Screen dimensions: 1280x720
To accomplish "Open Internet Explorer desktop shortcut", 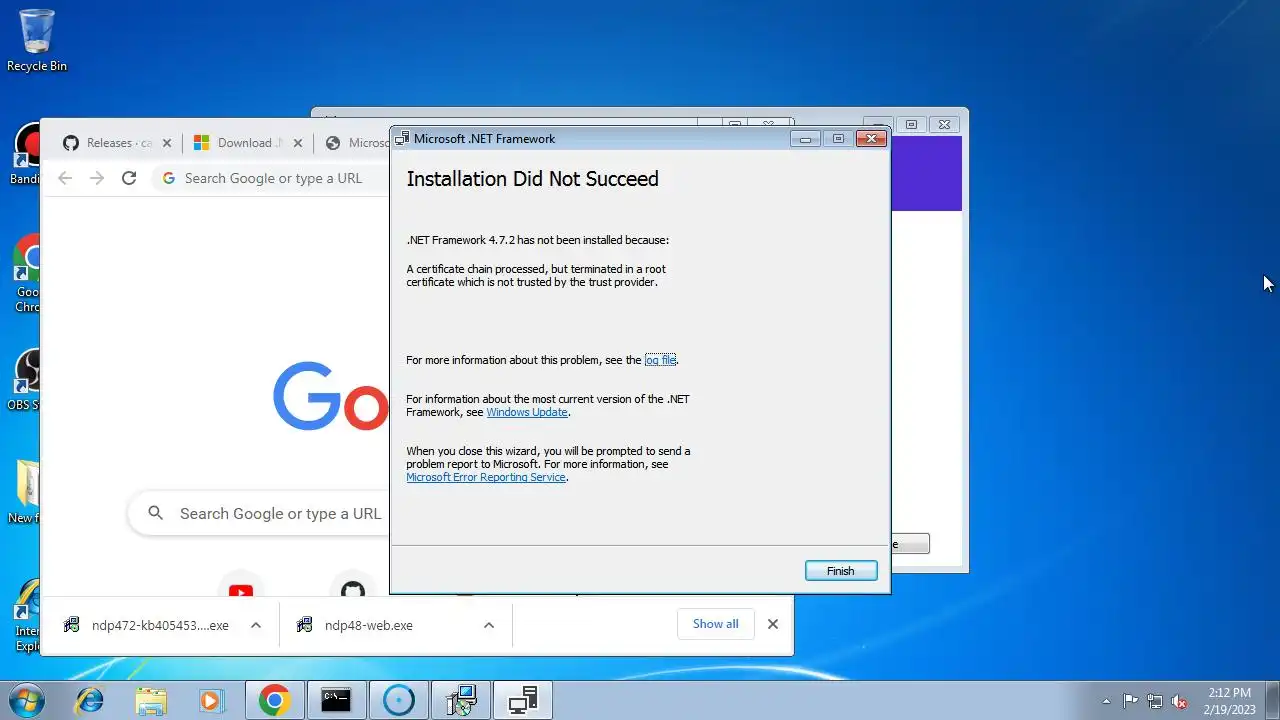I will (x=27, y=616).
